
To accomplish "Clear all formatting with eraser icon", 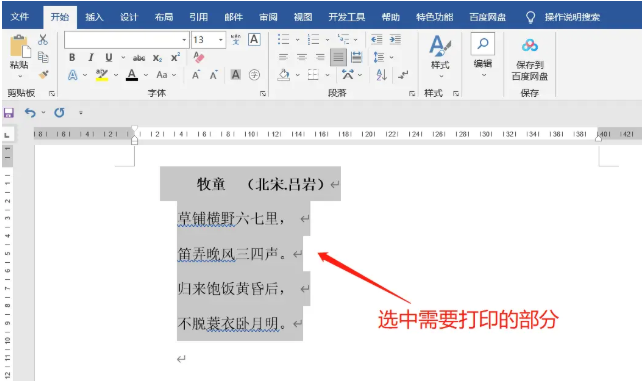I will click(x=199, y=57).
